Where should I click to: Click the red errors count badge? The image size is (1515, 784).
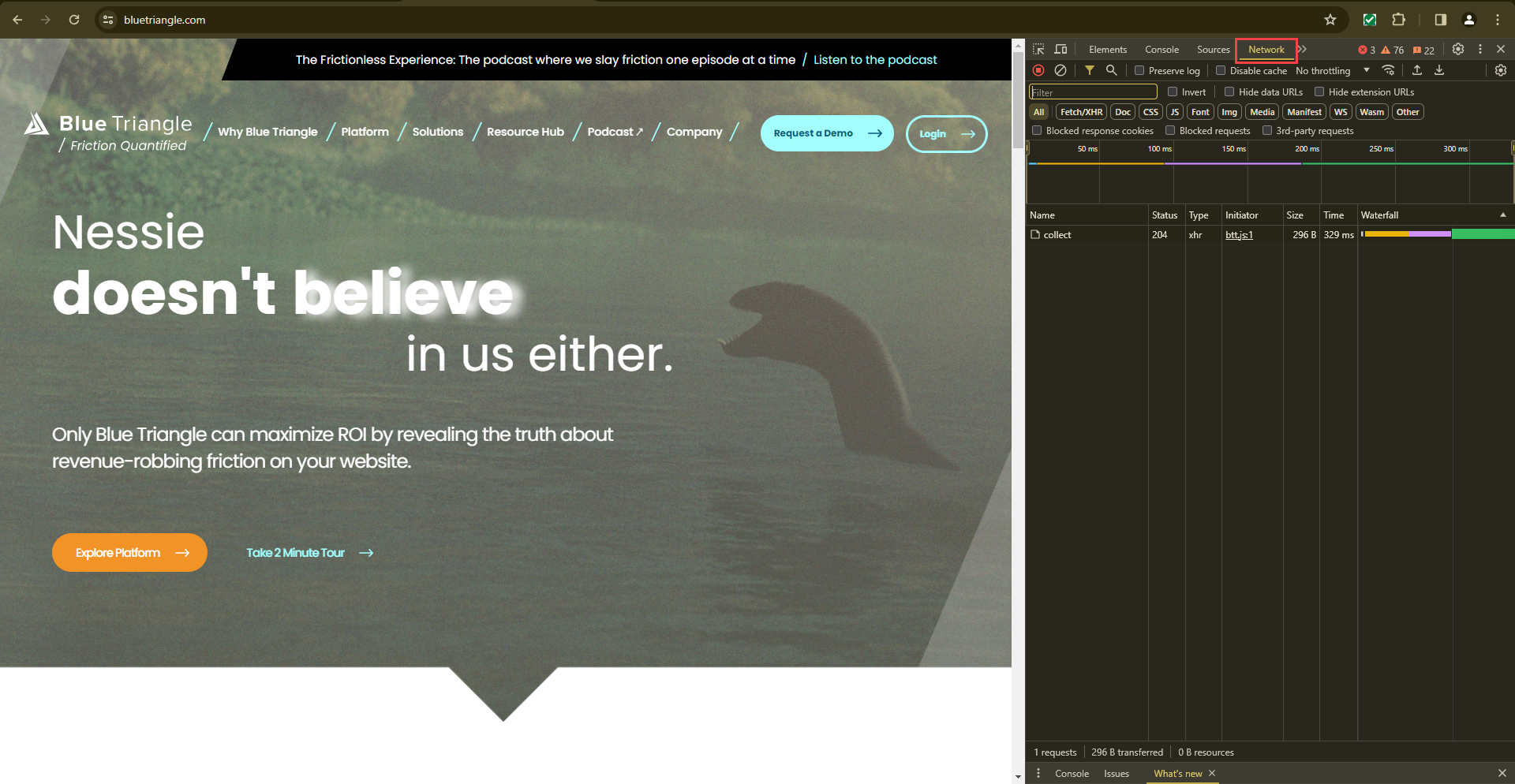point(1367,50)
